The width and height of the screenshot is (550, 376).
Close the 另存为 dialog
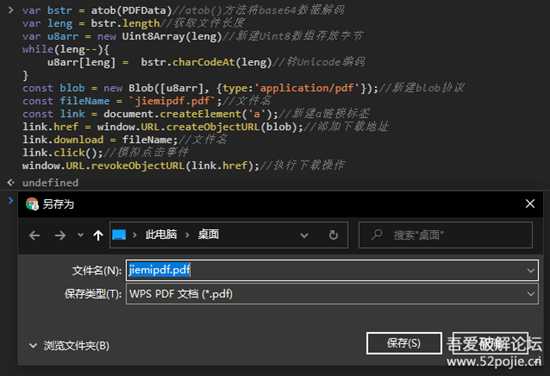[530, 203]
